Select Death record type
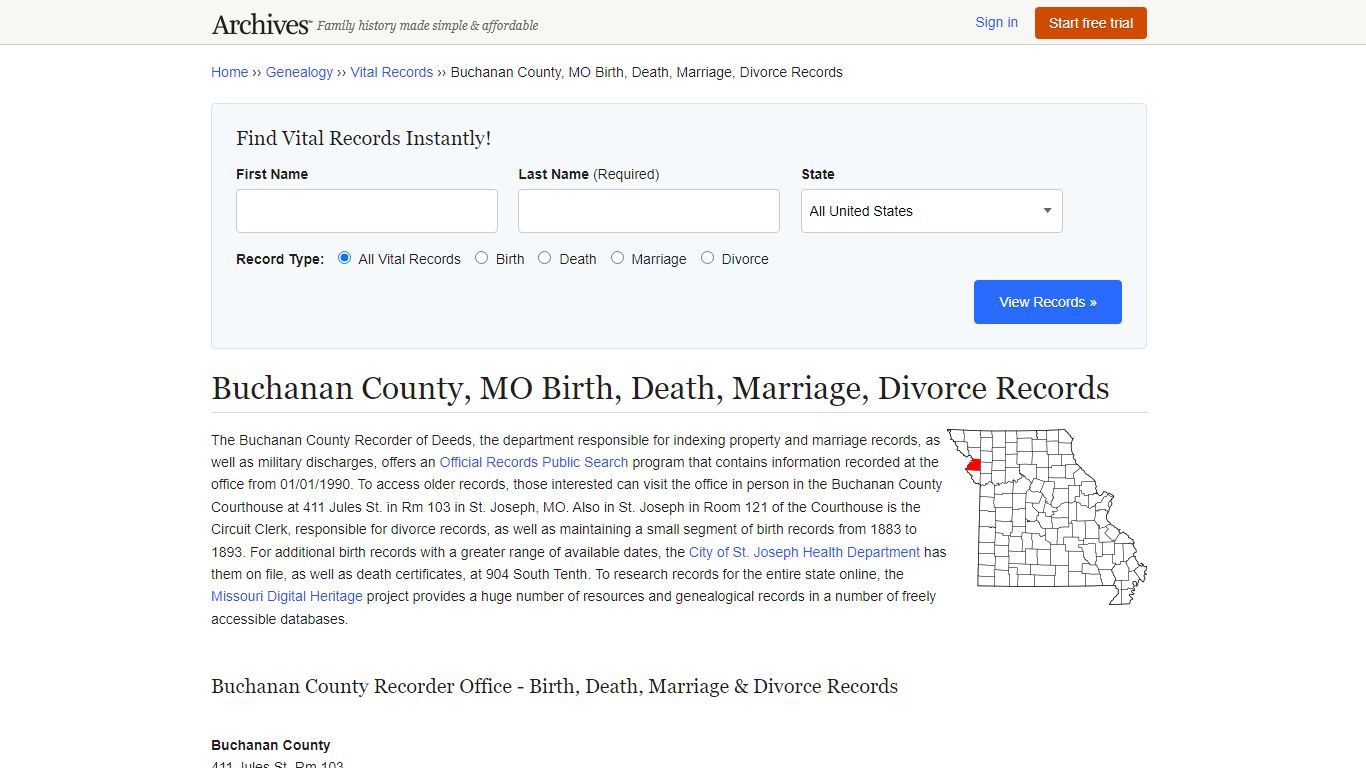This screenshot has width=1366, height=768. (x=545, y=258)
